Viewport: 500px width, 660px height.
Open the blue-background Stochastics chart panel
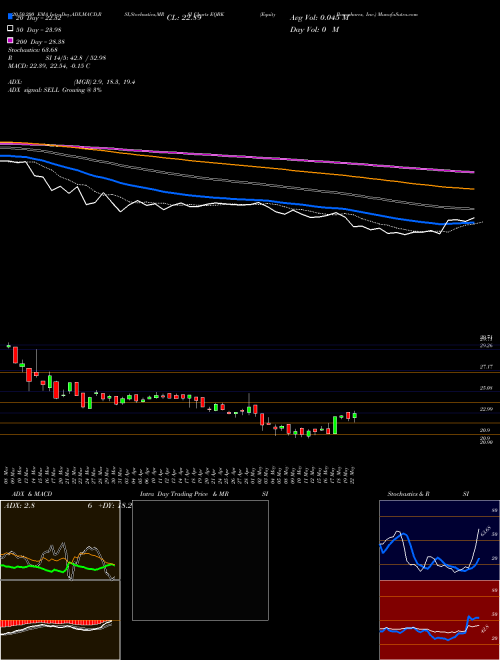pyautogui.click(x=439, y=540)
